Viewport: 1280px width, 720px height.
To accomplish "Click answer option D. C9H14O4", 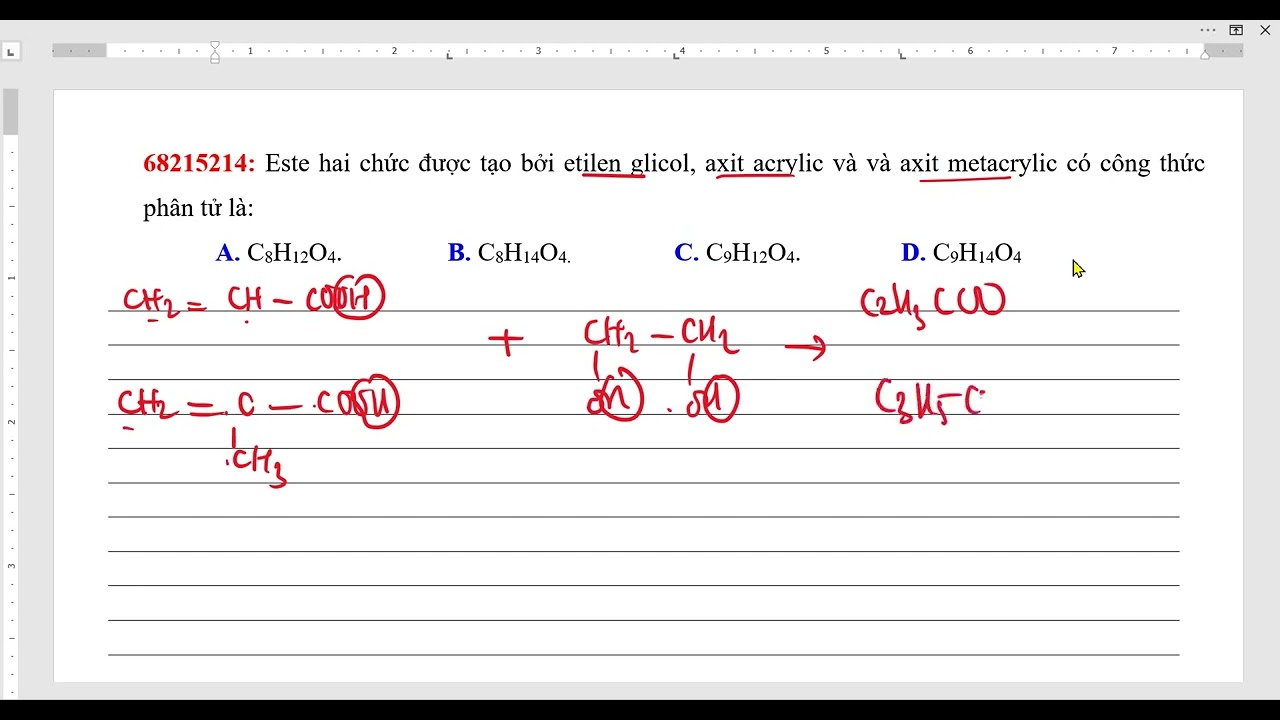I will point(961,253).
